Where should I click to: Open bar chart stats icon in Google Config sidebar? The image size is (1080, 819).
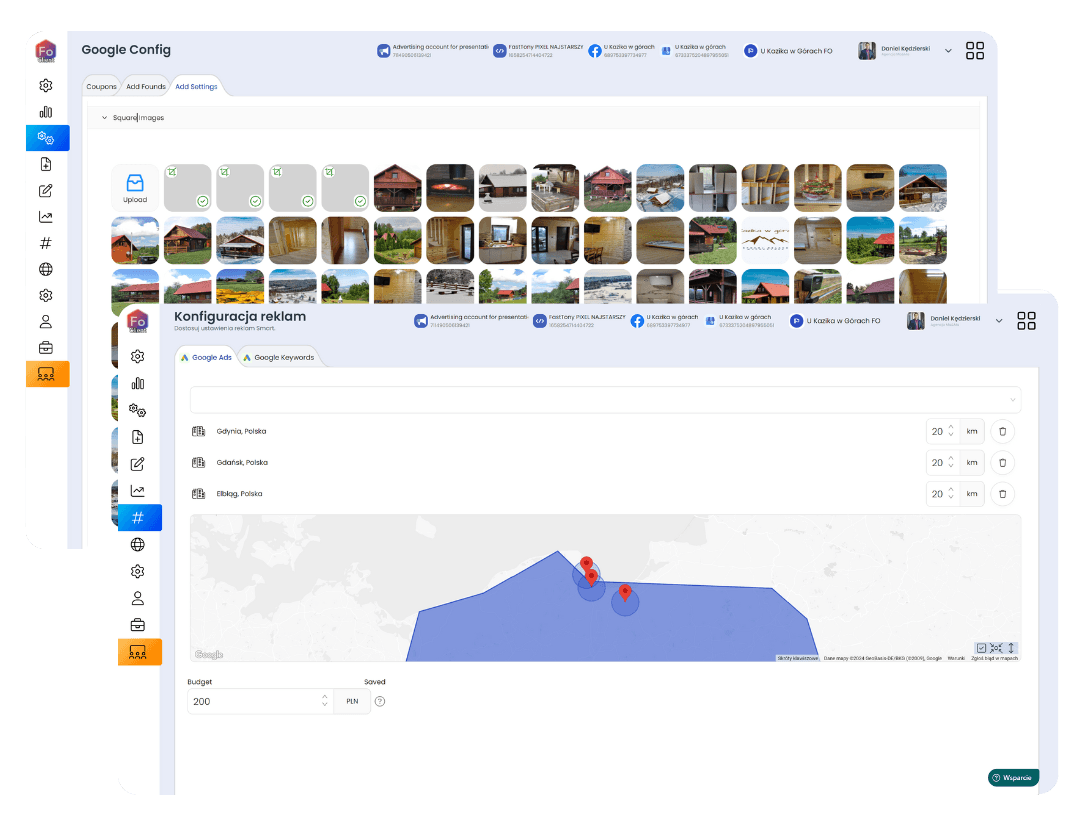[46, 112]
